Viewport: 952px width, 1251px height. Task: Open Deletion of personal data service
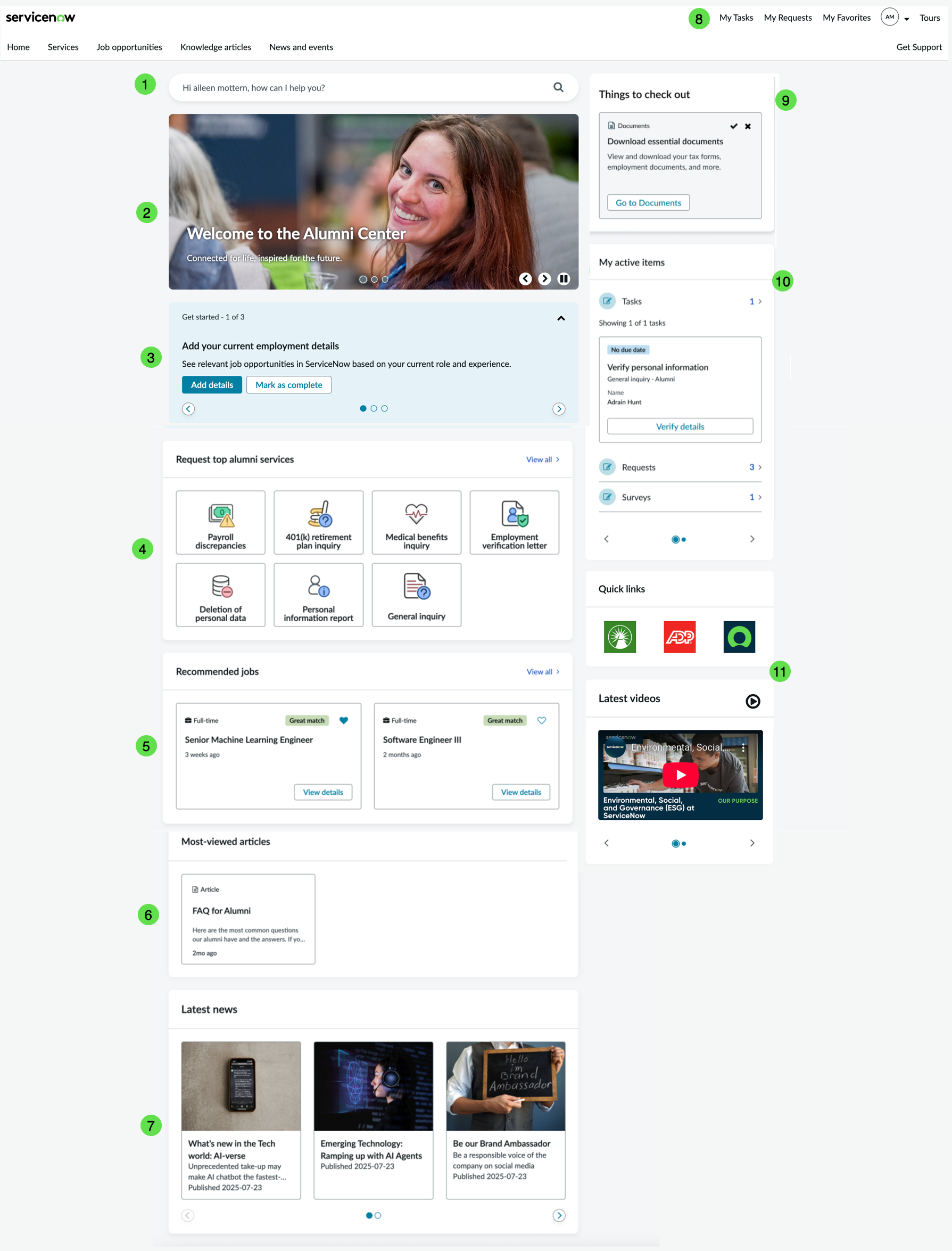pos(220,595)
